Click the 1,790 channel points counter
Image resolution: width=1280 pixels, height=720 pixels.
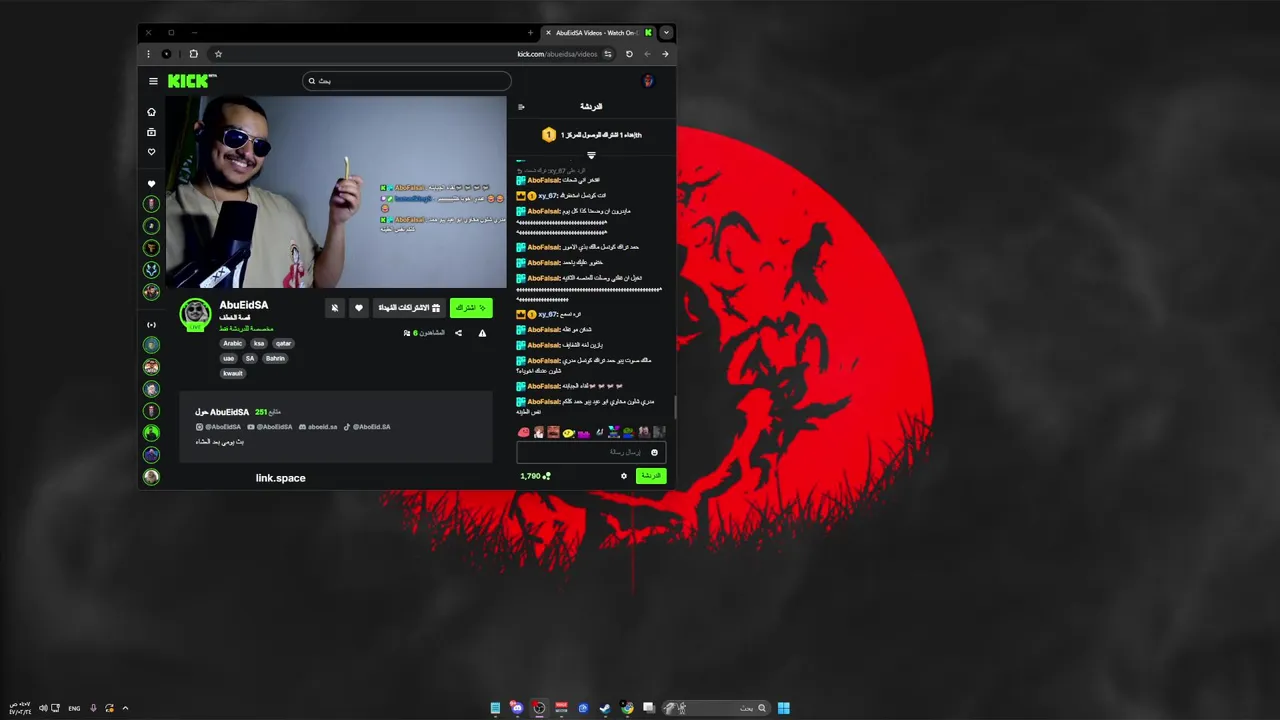click(x=535, y=476)
